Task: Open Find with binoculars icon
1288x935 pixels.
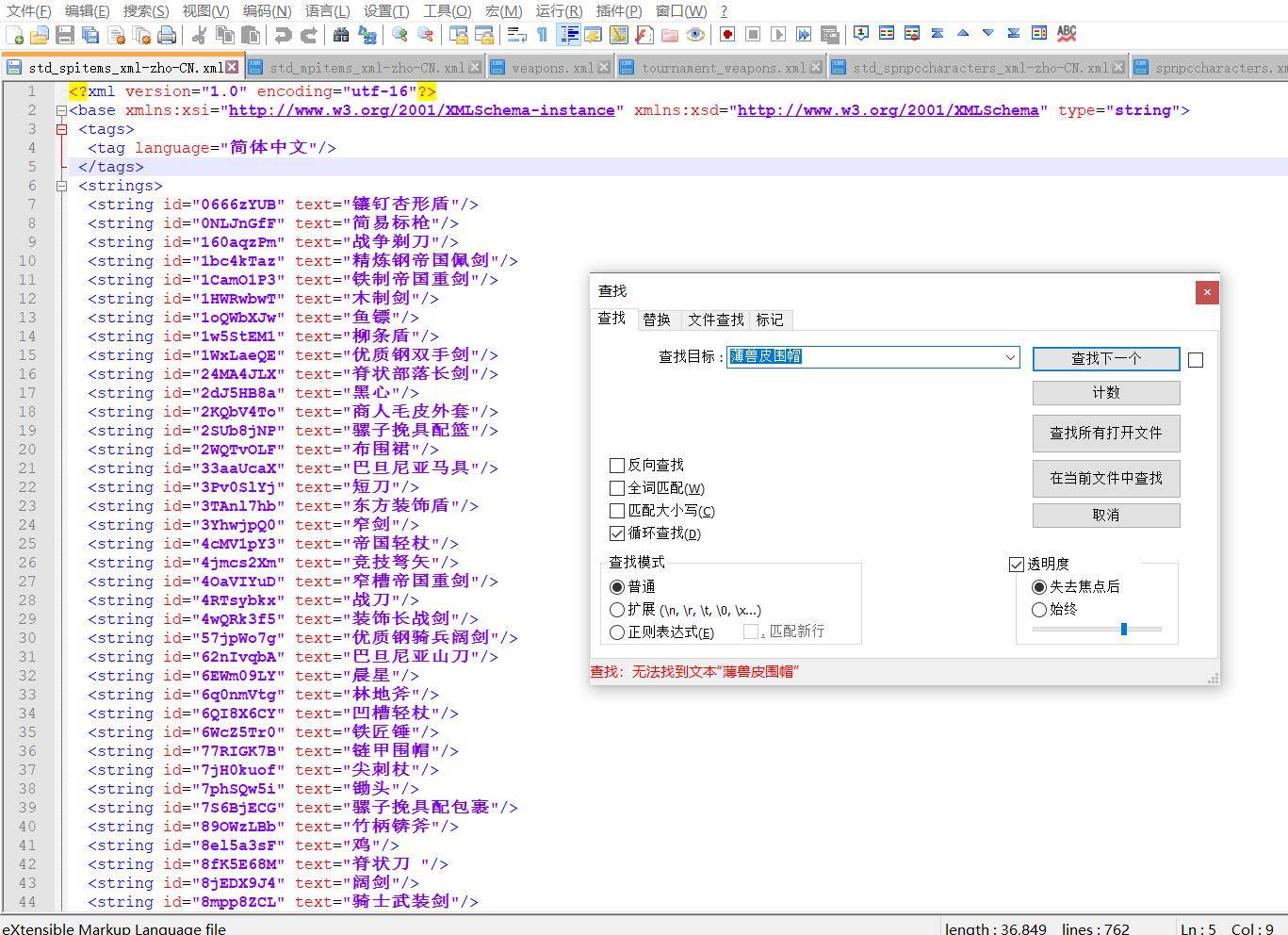Action: (x=341, y=35)
